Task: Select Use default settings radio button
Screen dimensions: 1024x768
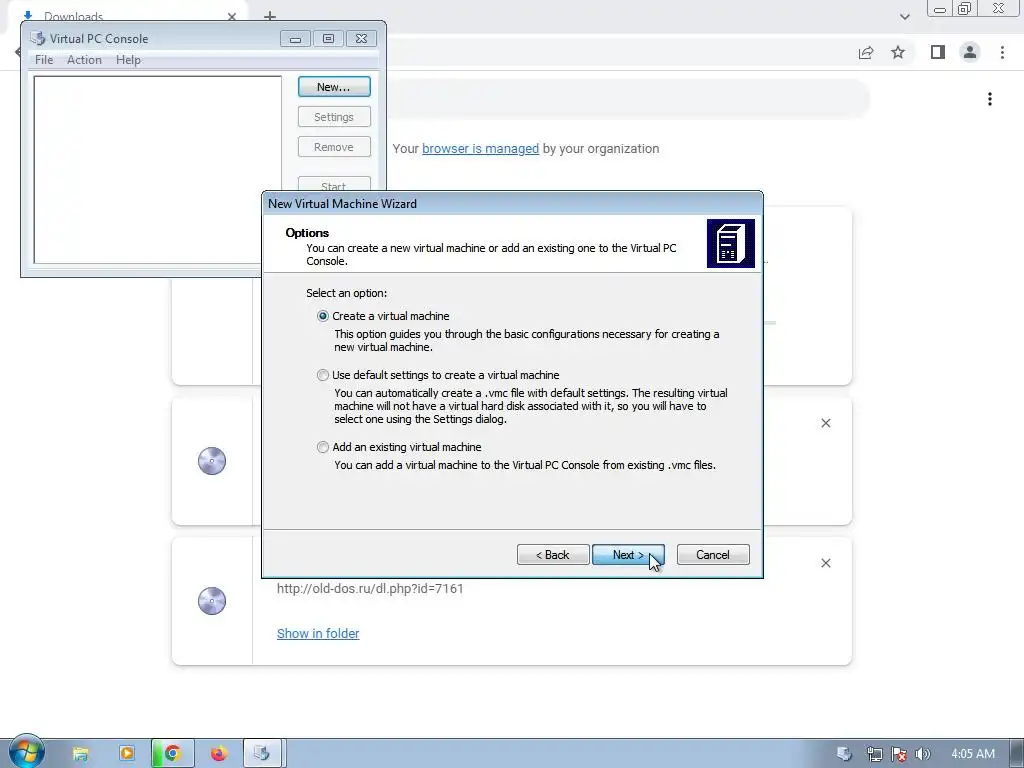Action: click(323, 375)
